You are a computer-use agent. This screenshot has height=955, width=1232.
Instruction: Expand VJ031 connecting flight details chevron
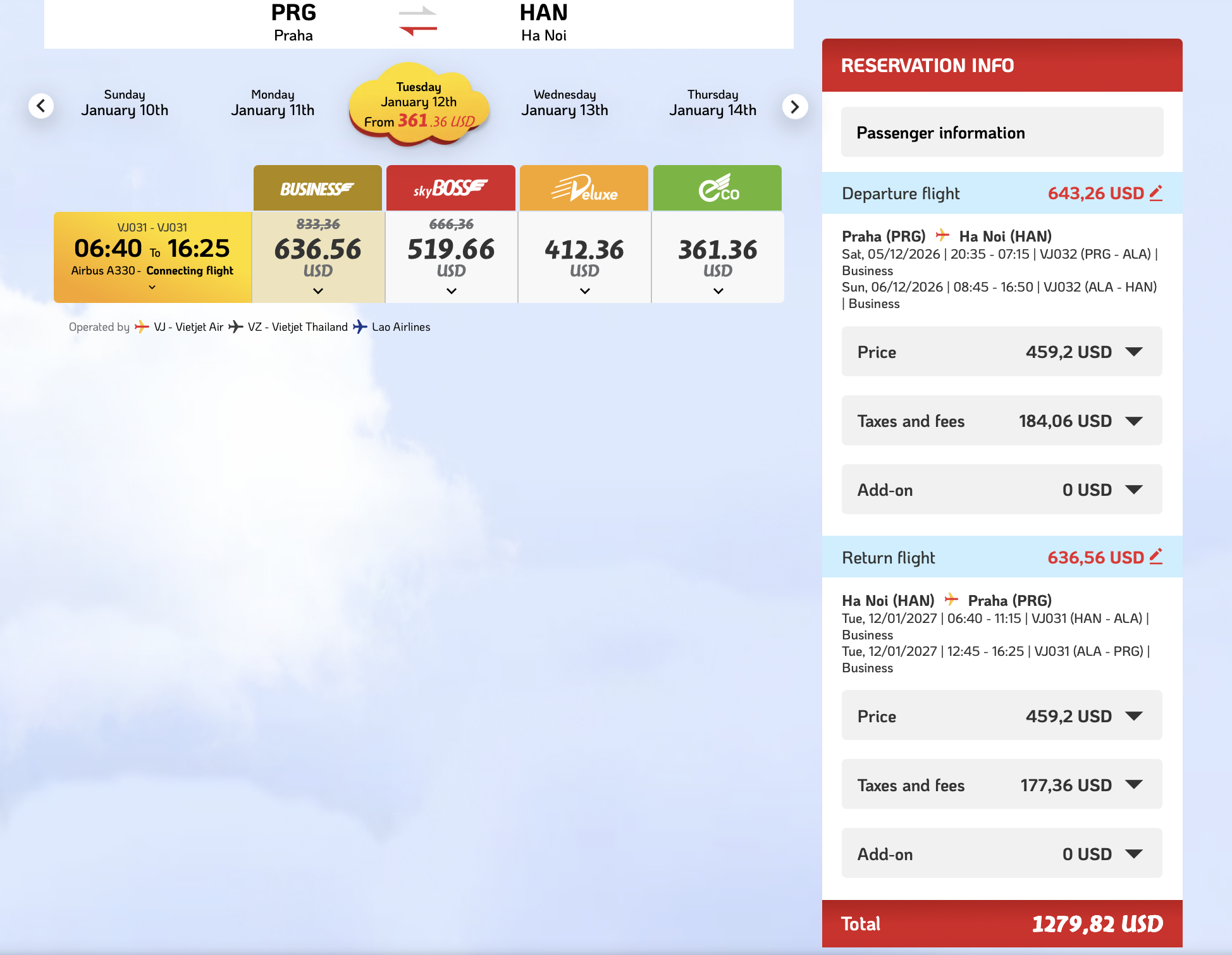coord(152,287)
